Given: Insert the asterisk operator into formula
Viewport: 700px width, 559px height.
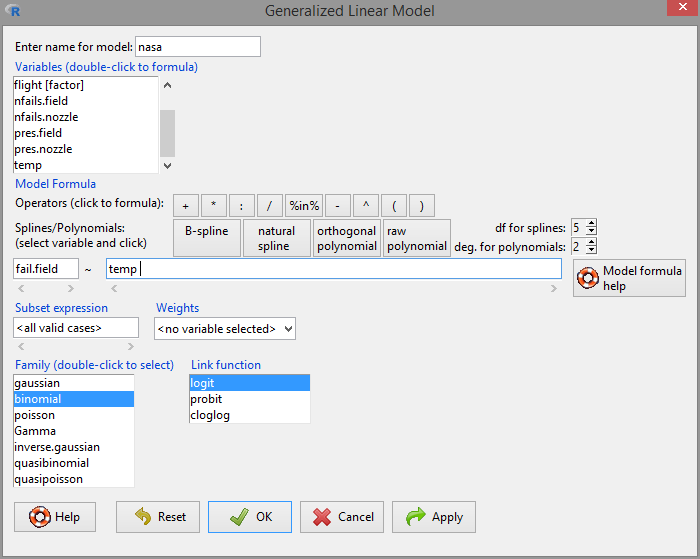Looking at the screenshot, I should click(x=214, y=206).
